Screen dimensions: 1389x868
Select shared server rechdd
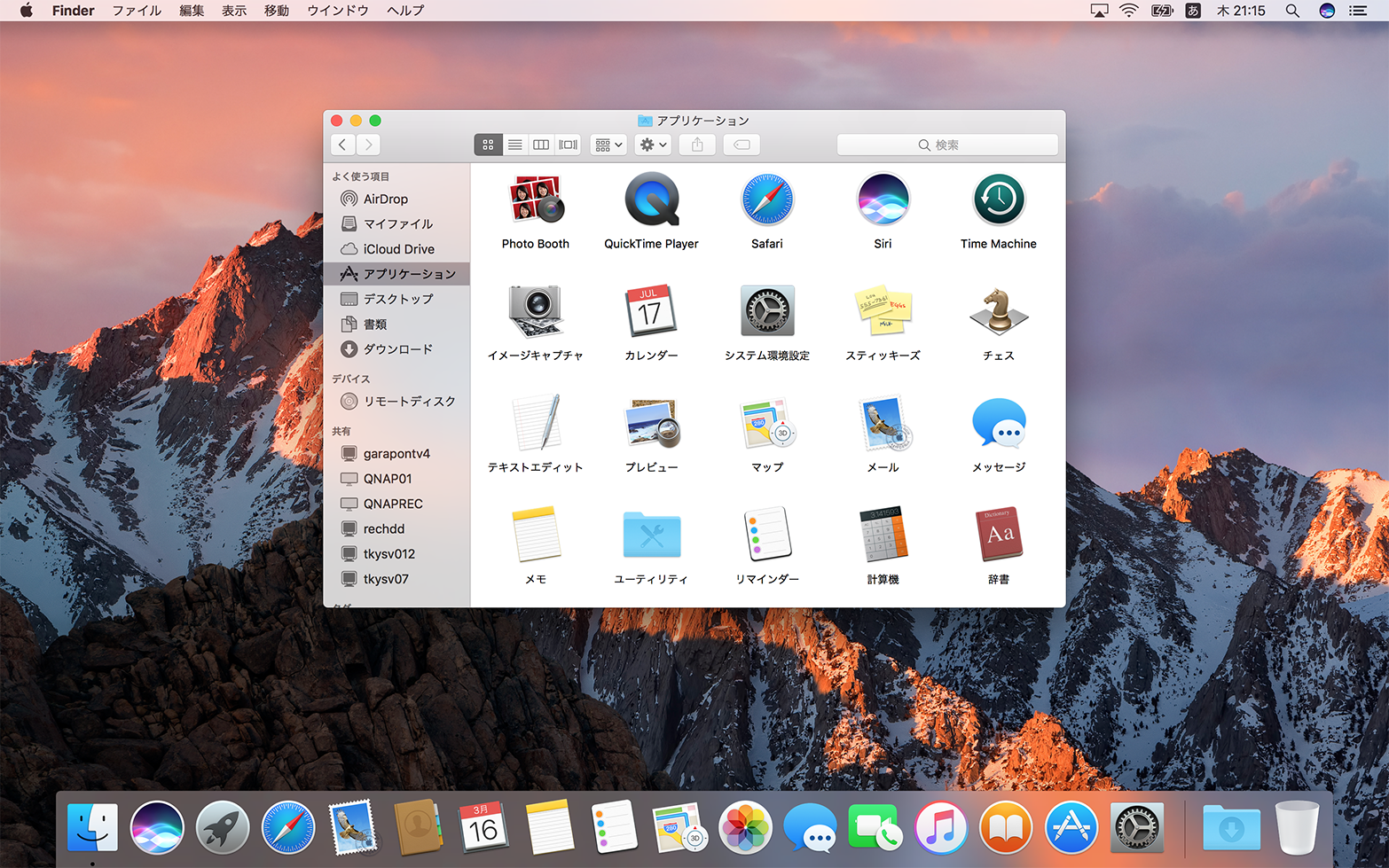396,528
